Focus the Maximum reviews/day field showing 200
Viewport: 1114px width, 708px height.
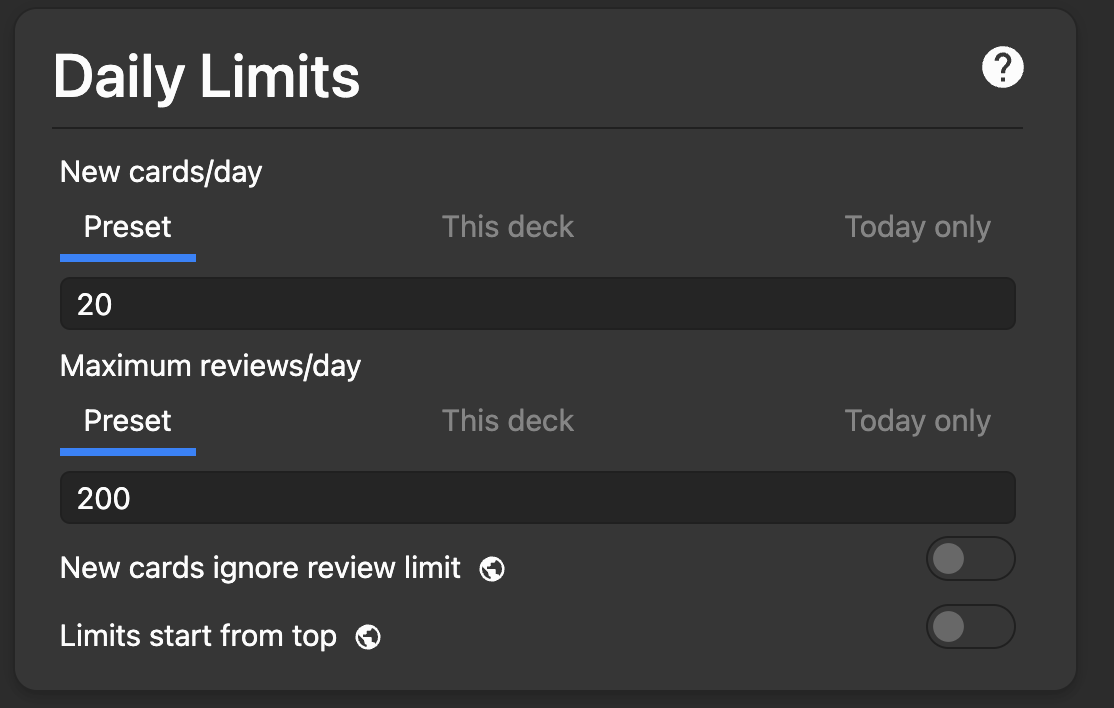click(x=538, y=498)
